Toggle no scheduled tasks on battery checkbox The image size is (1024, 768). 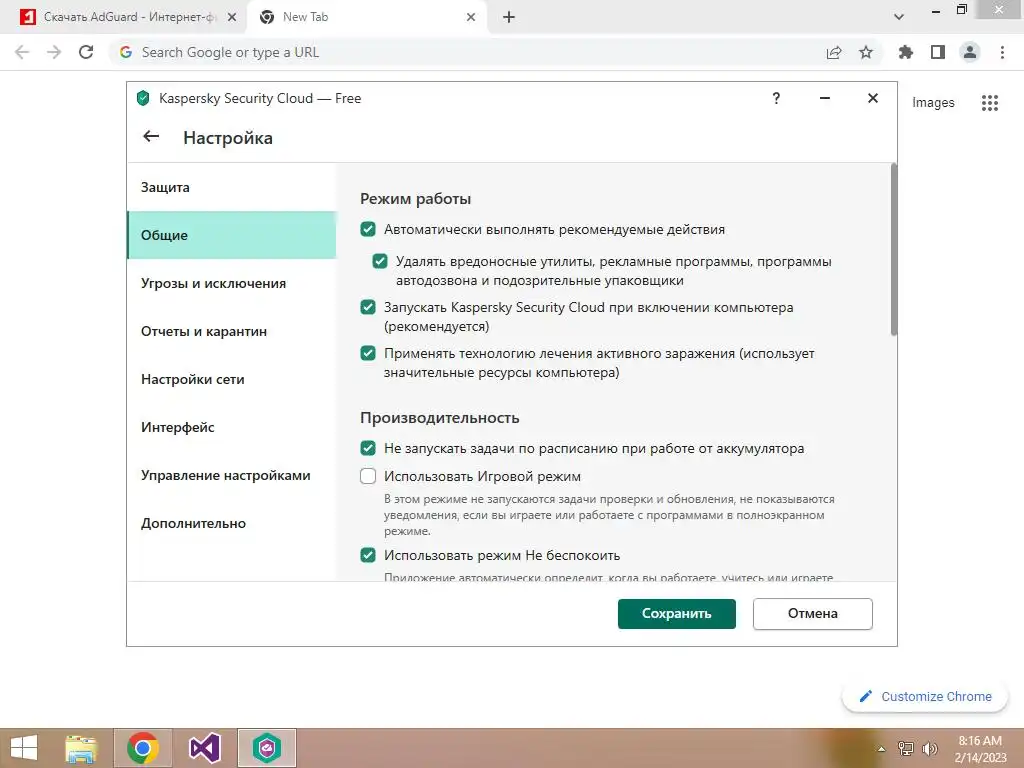tap(368, 448)
